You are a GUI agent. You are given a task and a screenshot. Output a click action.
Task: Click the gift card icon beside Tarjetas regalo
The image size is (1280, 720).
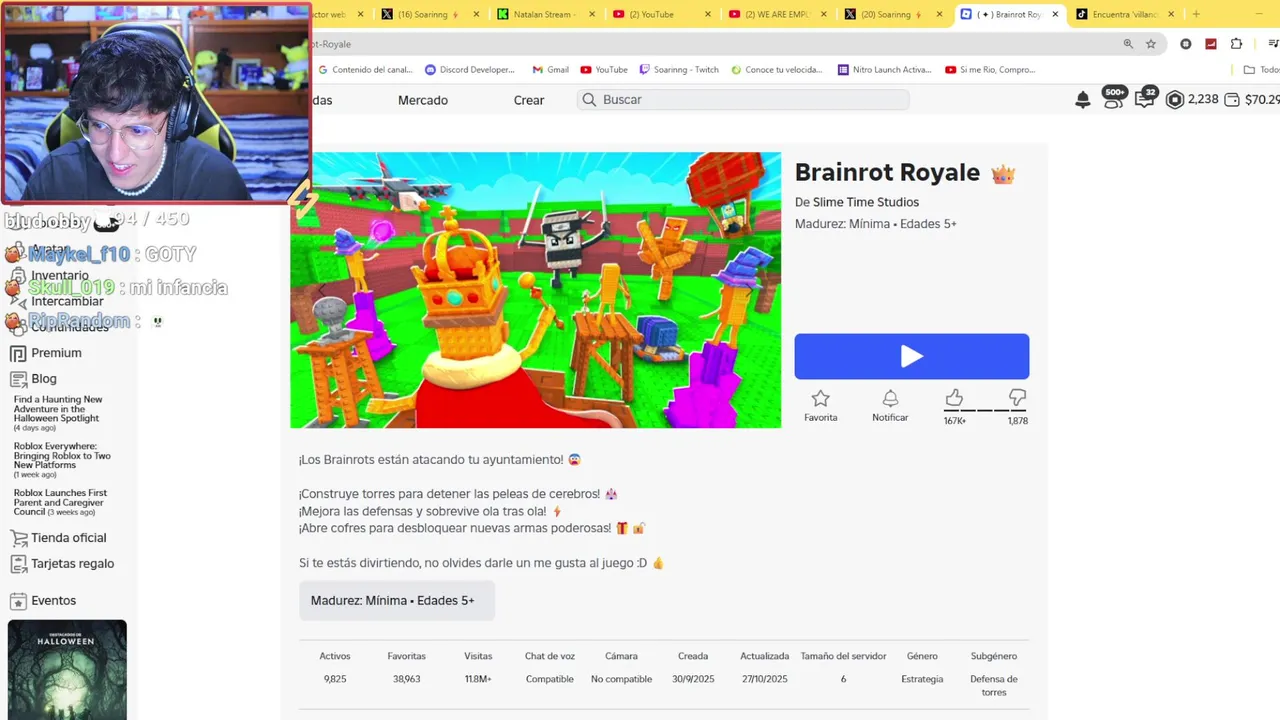18,564
